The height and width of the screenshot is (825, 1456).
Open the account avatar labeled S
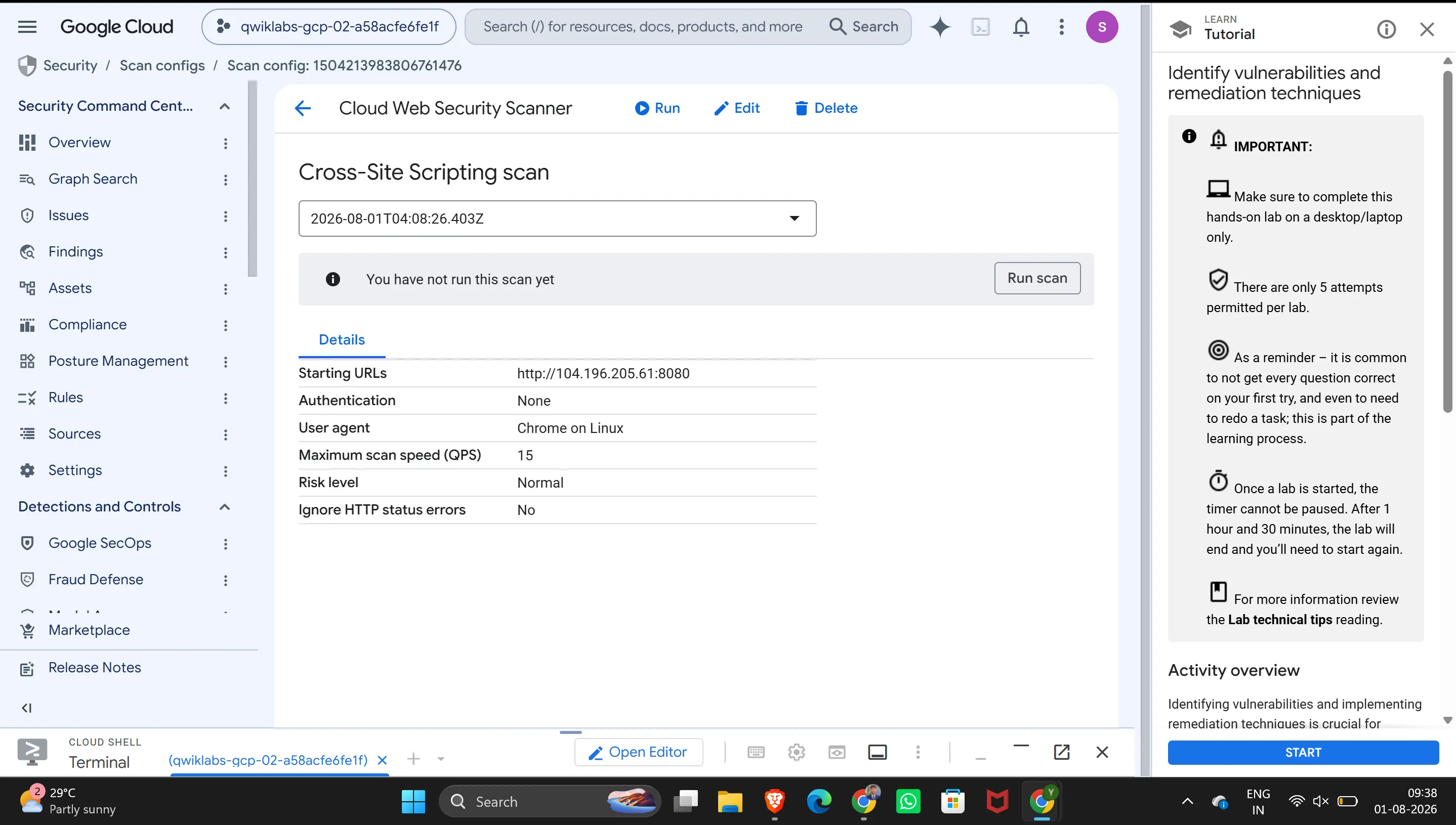[1102, 27]
